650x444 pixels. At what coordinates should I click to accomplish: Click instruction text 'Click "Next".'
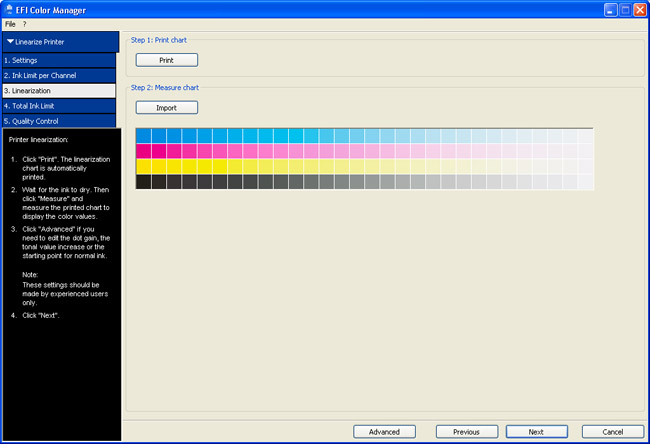tap(41, 315)
